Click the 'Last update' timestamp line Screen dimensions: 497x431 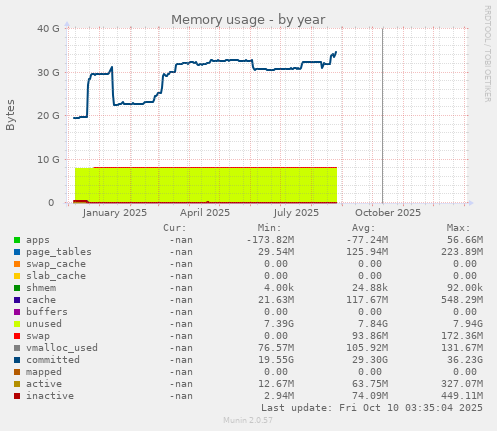[372, 408]
